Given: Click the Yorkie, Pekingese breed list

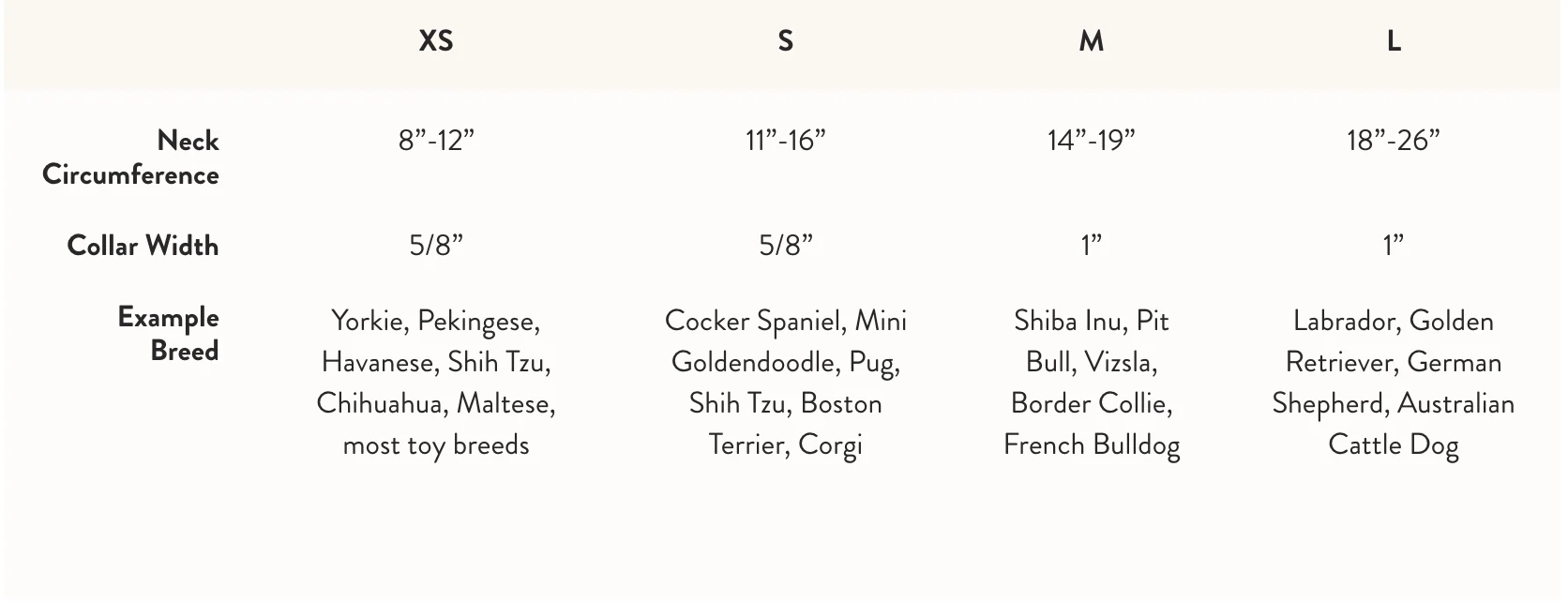Looking at the screenshot, I should click(436, 383).
